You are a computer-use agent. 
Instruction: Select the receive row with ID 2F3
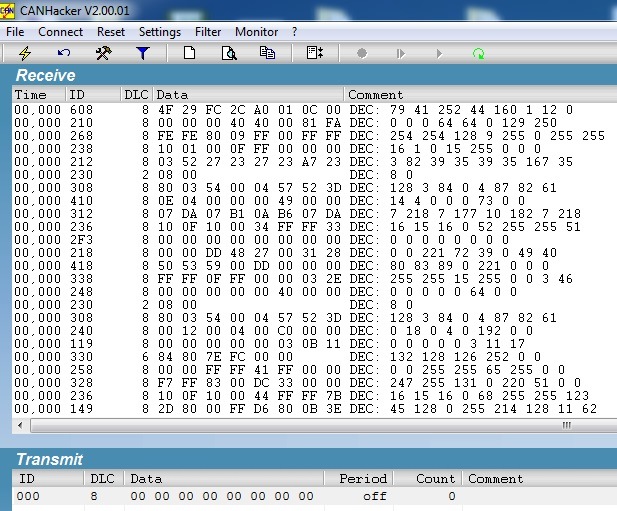(314, 240)
